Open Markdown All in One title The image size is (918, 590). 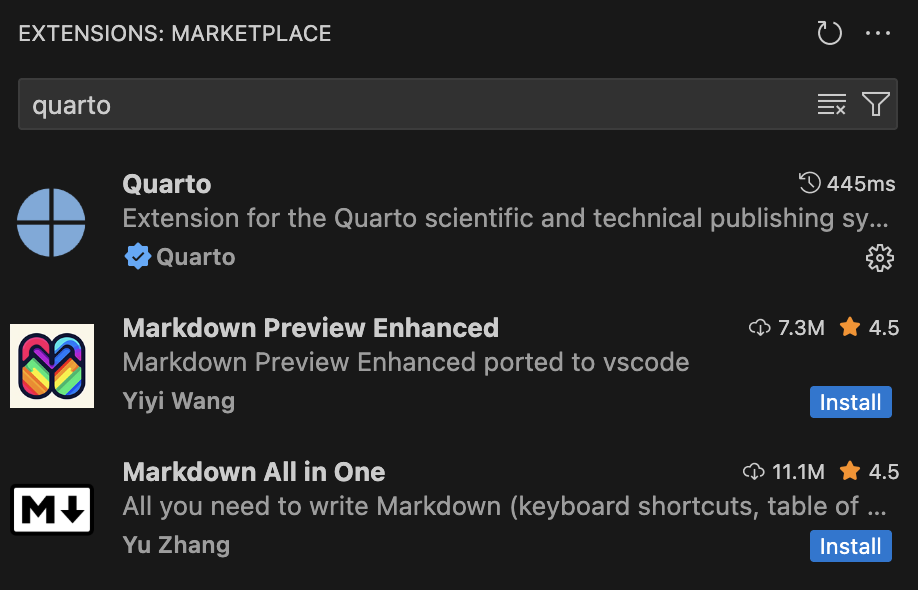254,472
